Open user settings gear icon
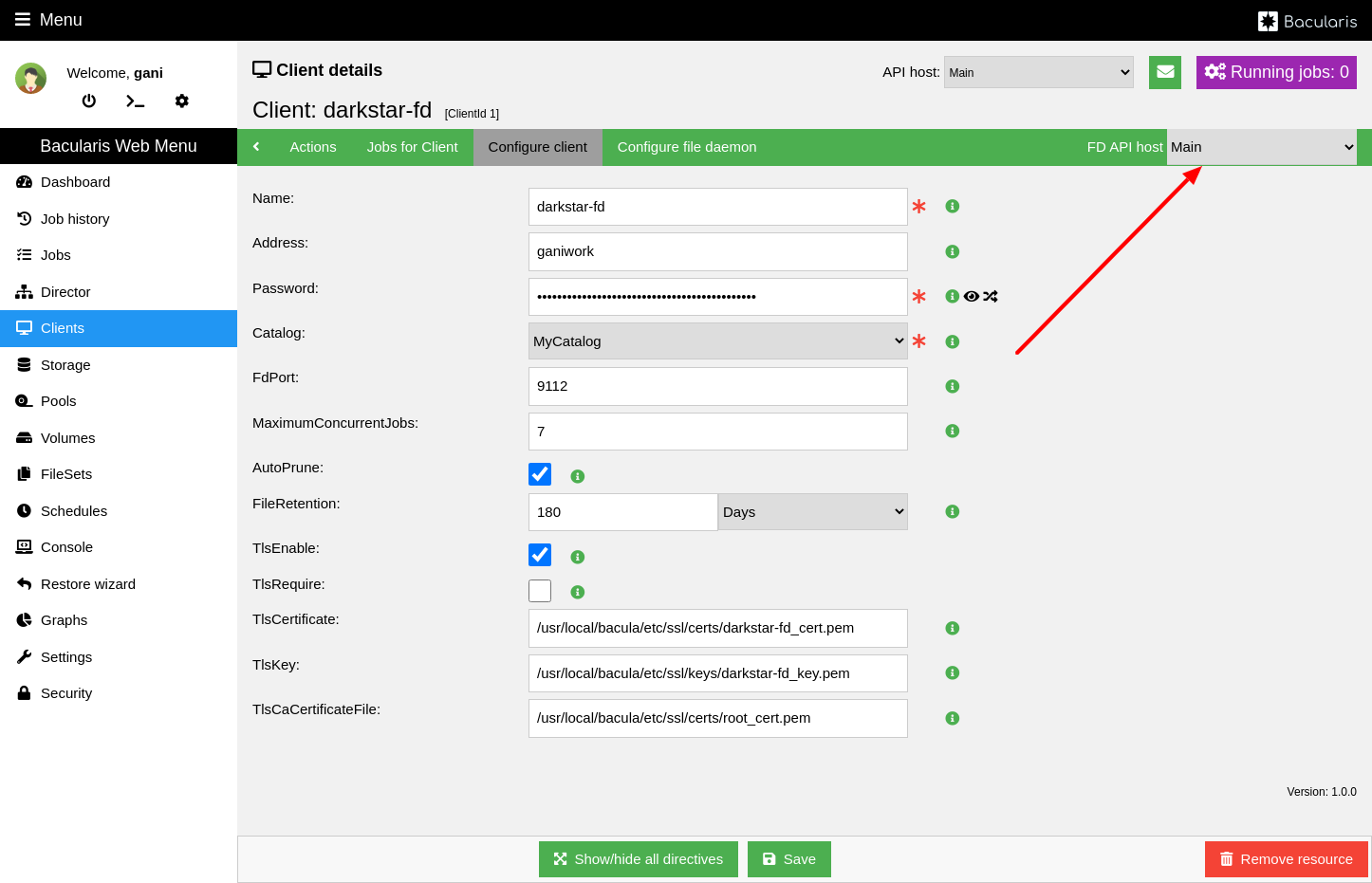 (x=182, y=101)
